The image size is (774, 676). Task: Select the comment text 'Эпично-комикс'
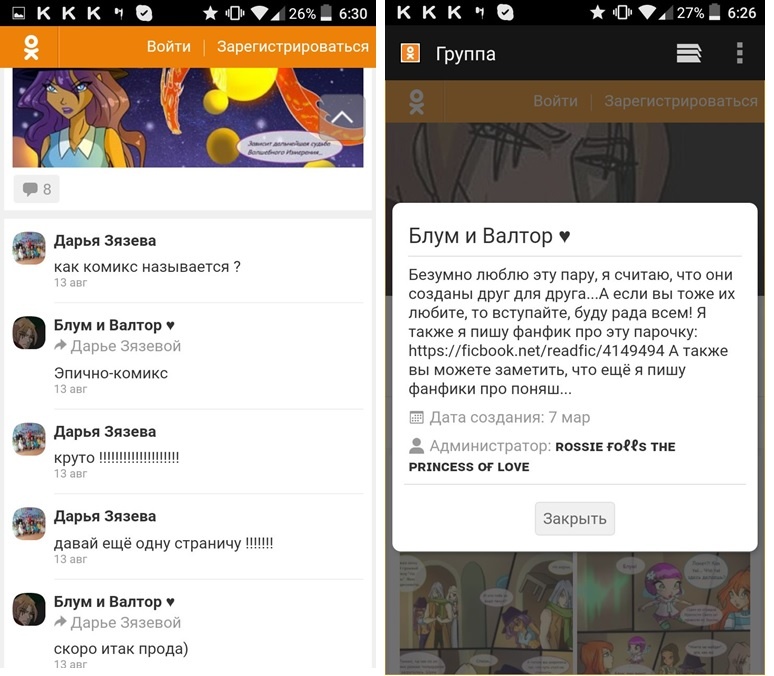click(111, 373)
